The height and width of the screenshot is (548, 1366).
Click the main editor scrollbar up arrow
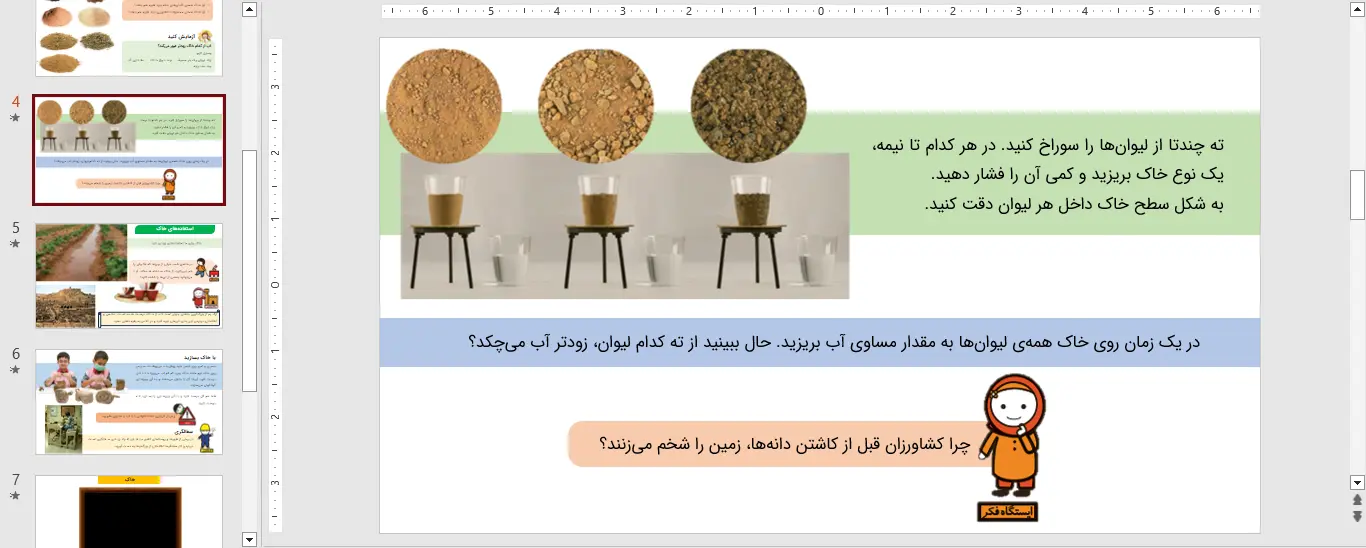[x=1357, y=9]
